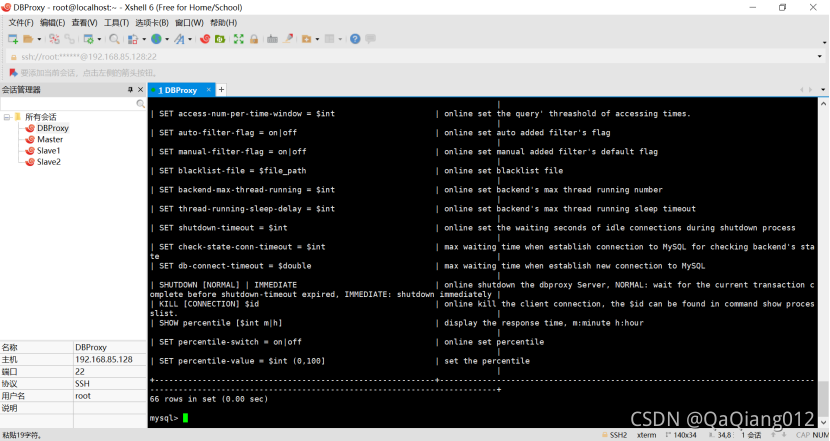Click the root username value

pos(83,396)
